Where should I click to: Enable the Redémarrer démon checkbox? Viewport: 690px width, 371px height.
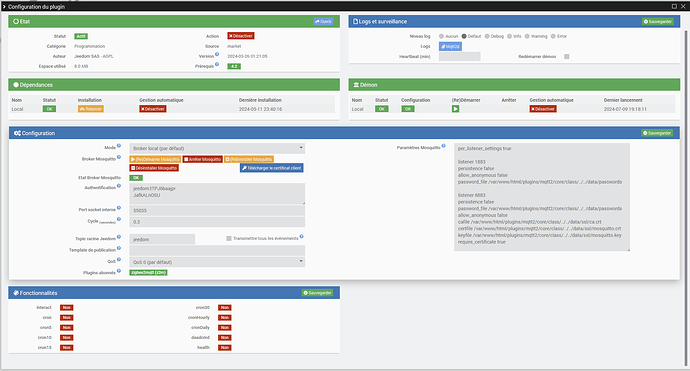[567, 56]
